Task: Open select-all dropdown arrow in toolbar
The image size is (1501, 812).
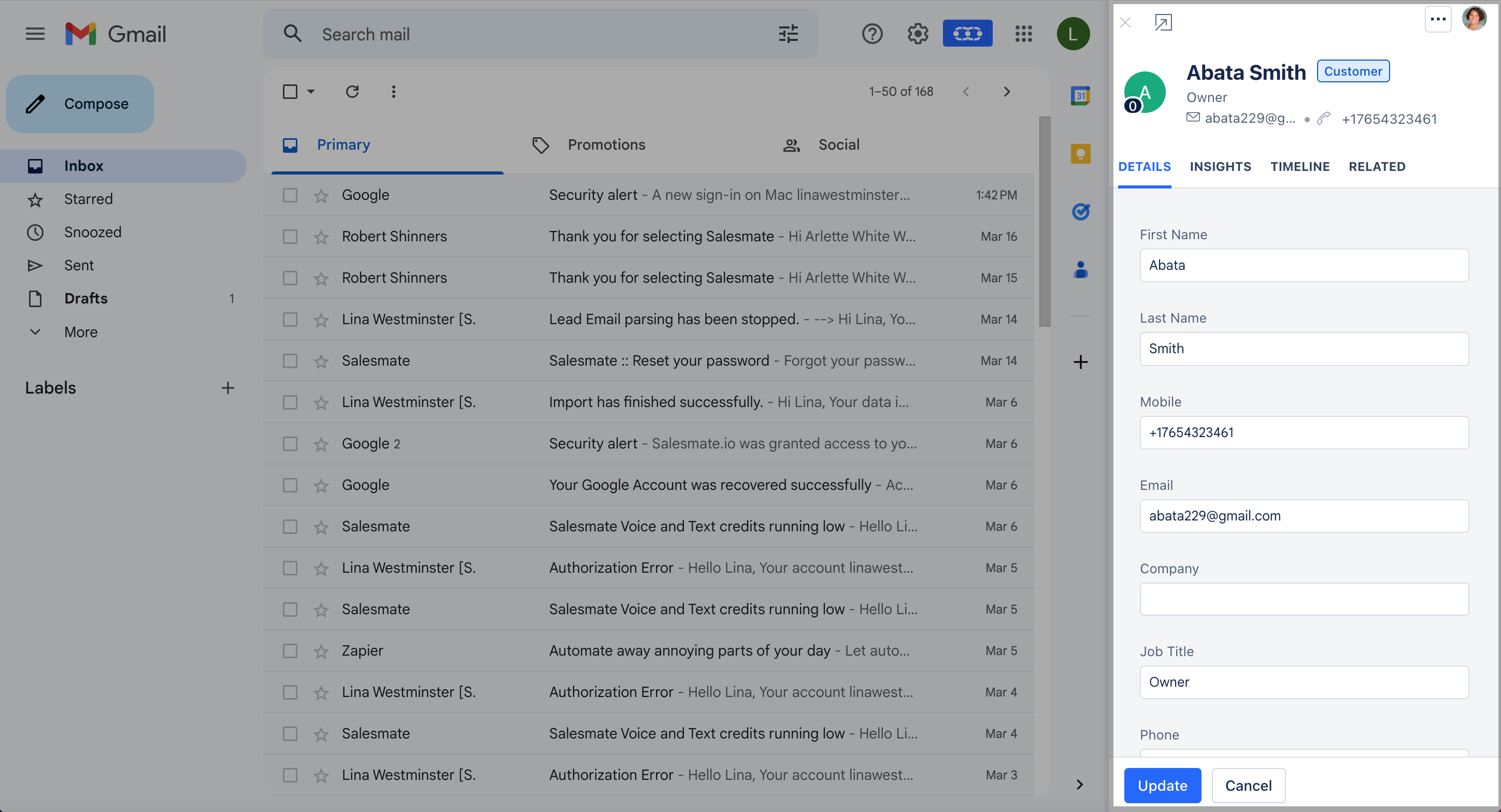Action: click(311, 92)
